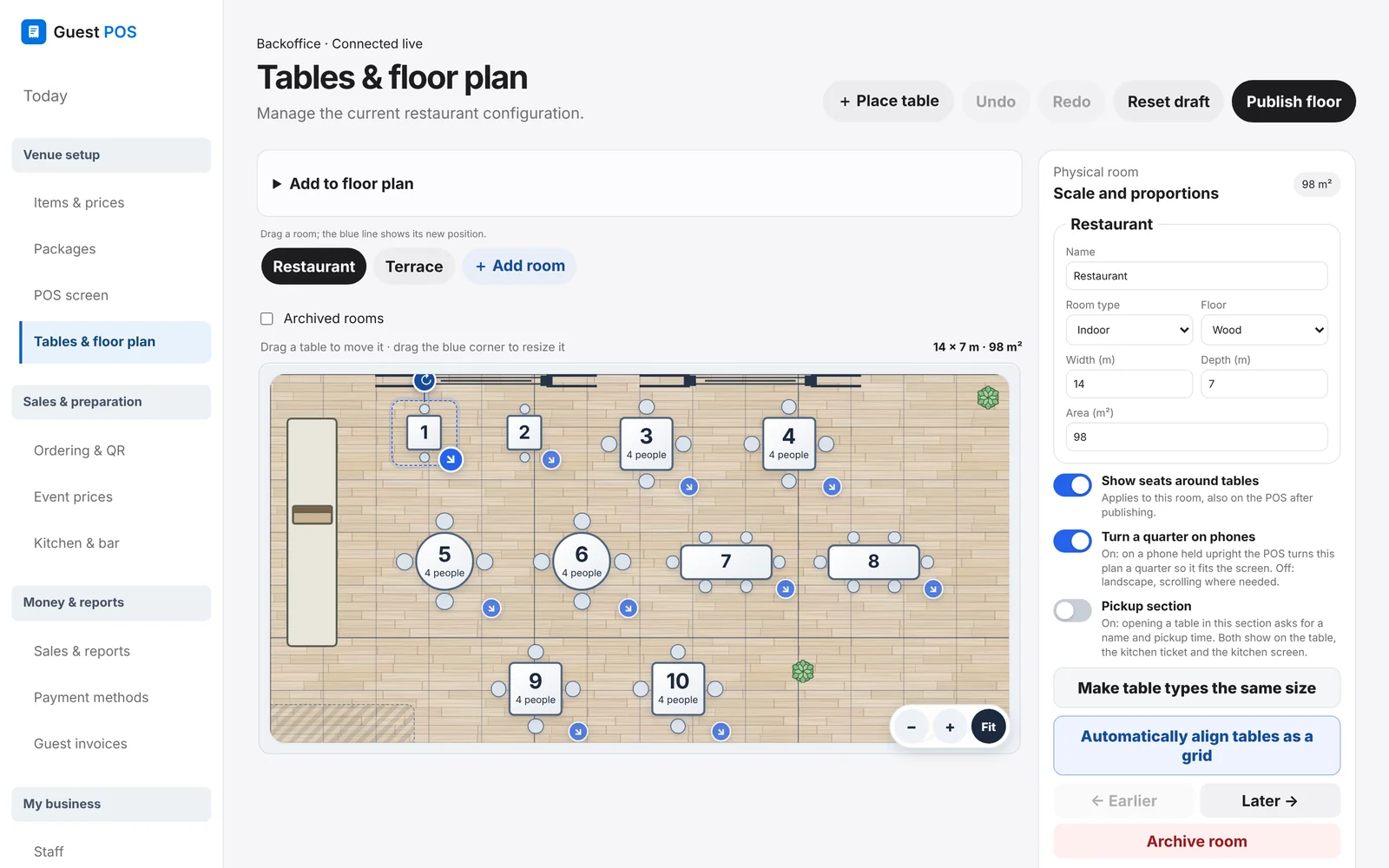Click the rotate handle above table 1

tap(424, 380)
